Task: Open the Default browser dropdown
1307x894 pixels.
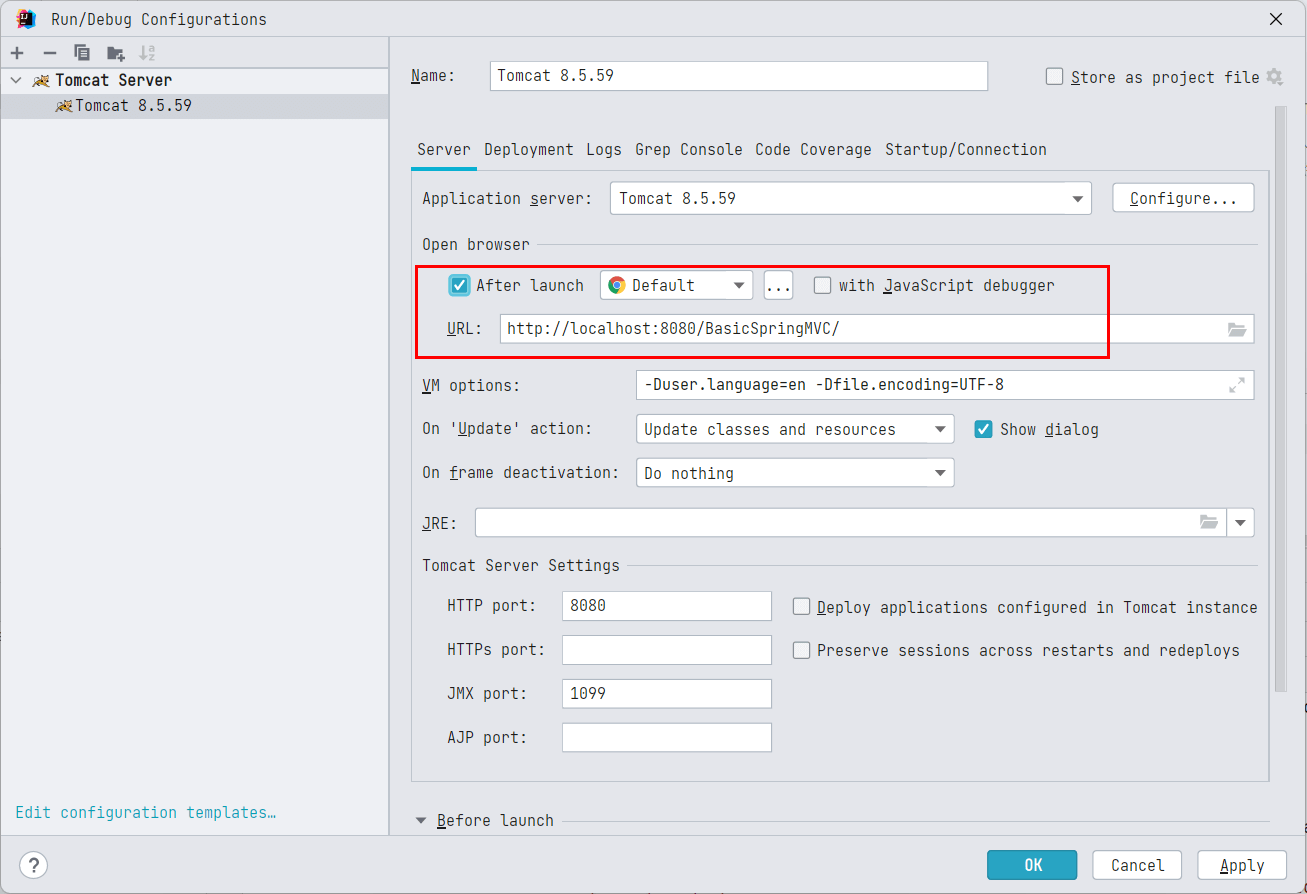Action: click(x=677, y=285)
